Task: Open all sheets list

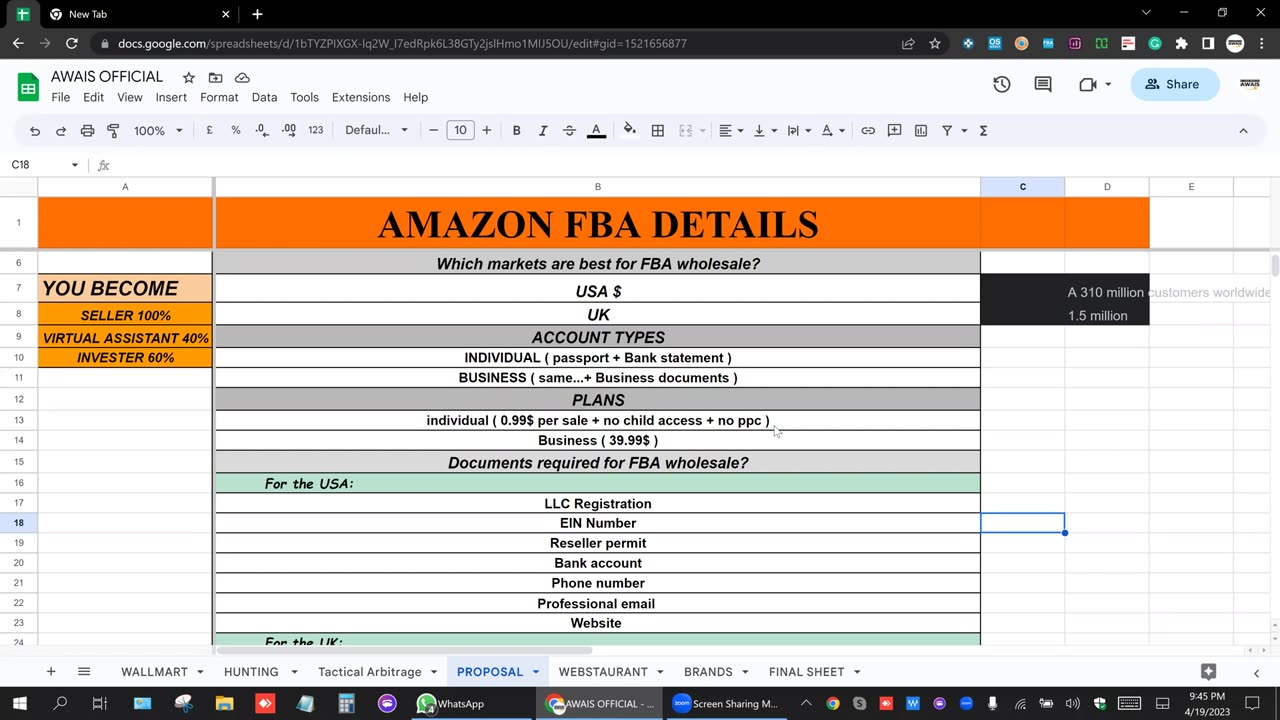Action: pyautogui.click(x=84, y=672)
